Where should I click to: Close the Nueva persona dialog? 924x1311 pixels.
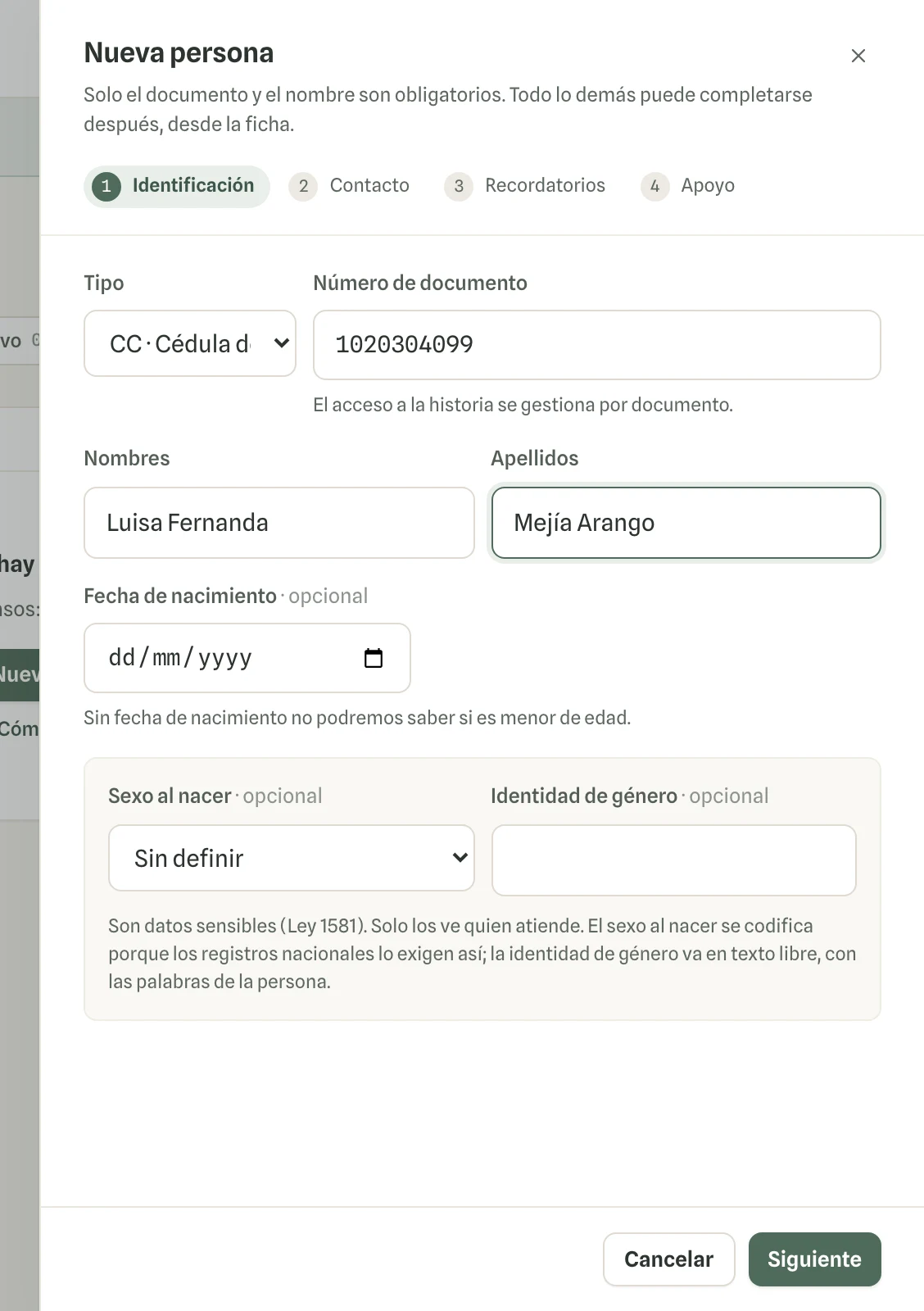point(858,56)
